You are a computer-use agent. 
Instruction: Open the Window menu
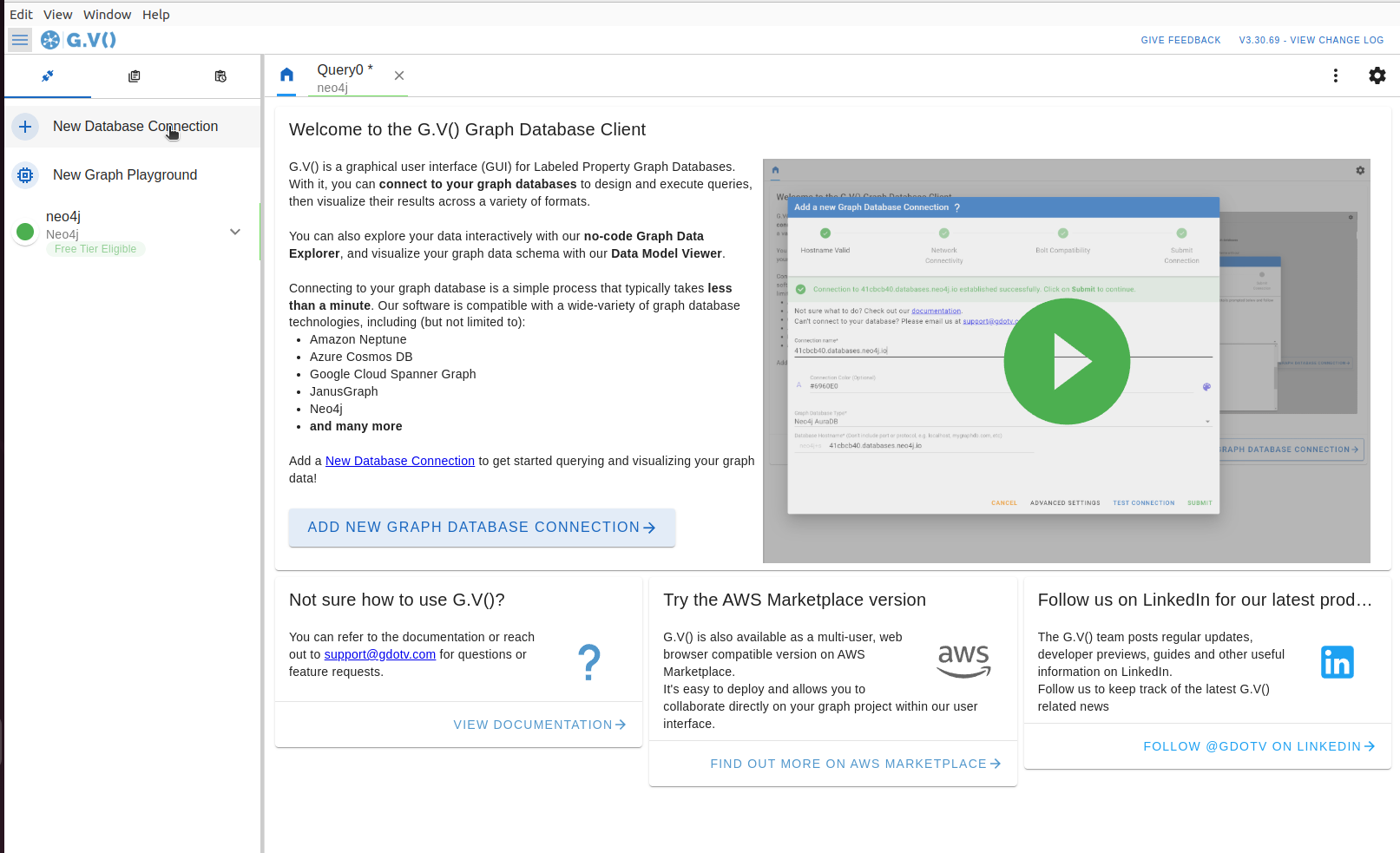click(x=107, y=15)
